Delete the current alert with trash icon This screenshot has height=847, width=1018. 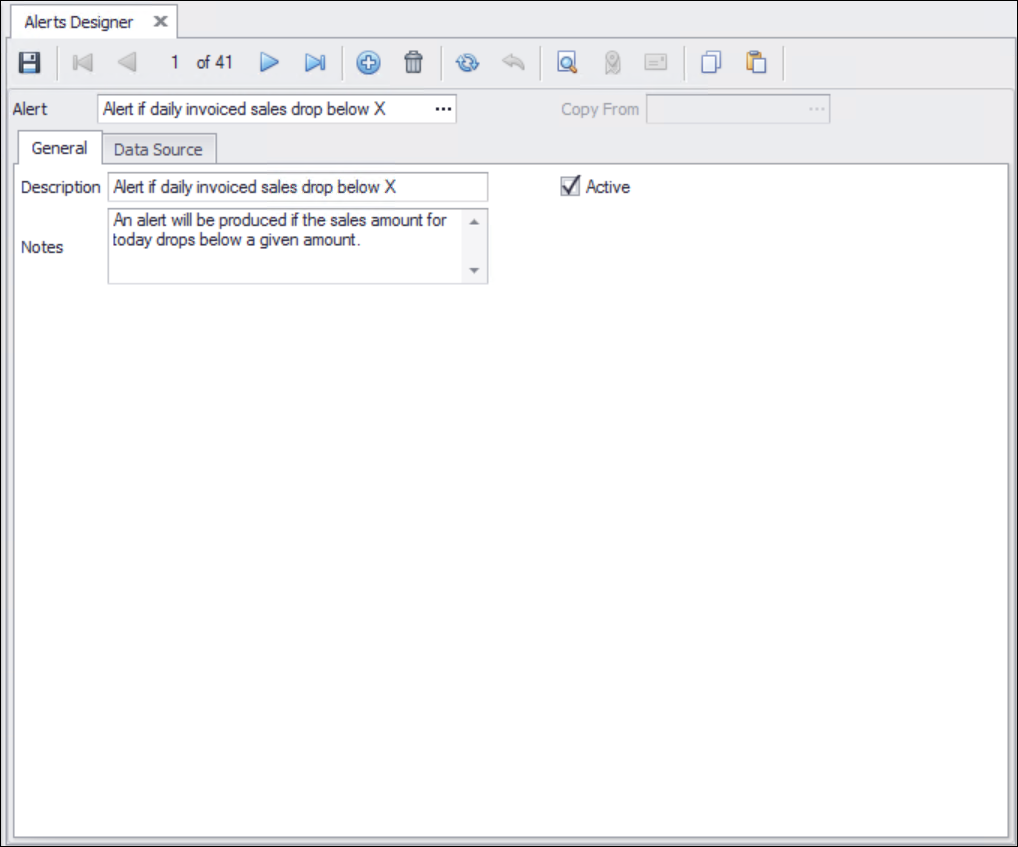(413, 63)
